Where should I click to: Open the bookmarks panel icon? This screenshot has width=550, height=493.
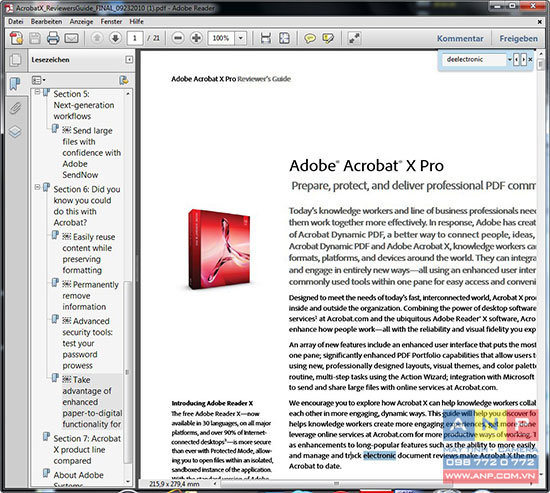pyautogui.click(x=15, y=84)
